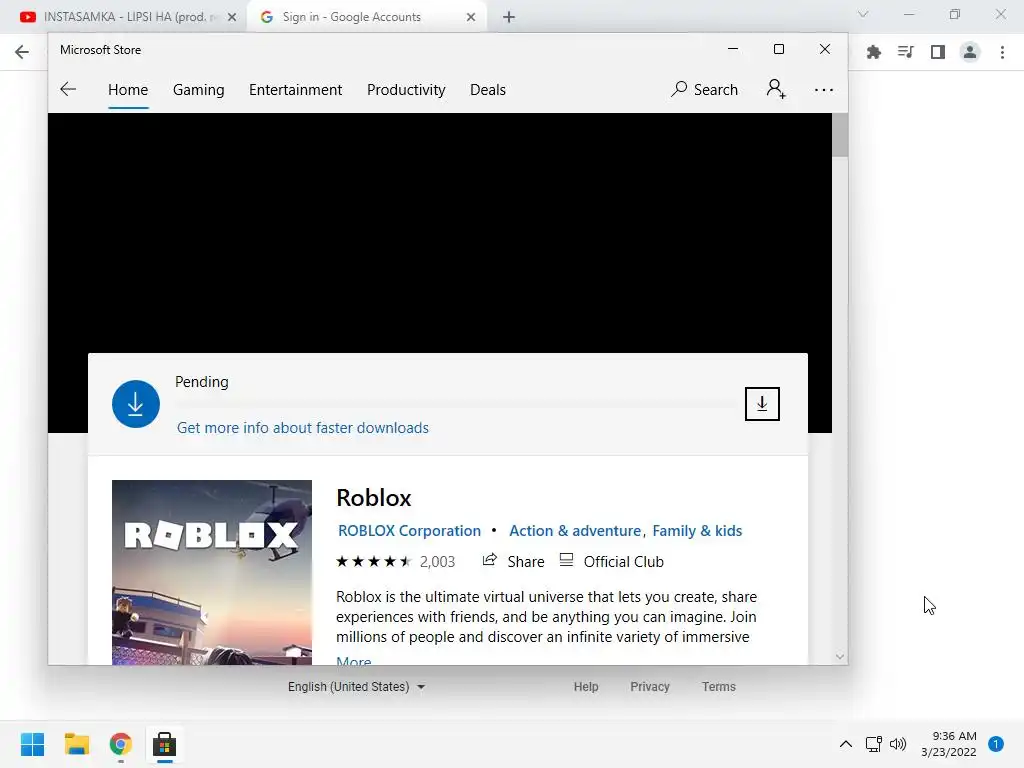
Task: Click the scrollbar down arrow in Store
Action: tap(840, 656)
